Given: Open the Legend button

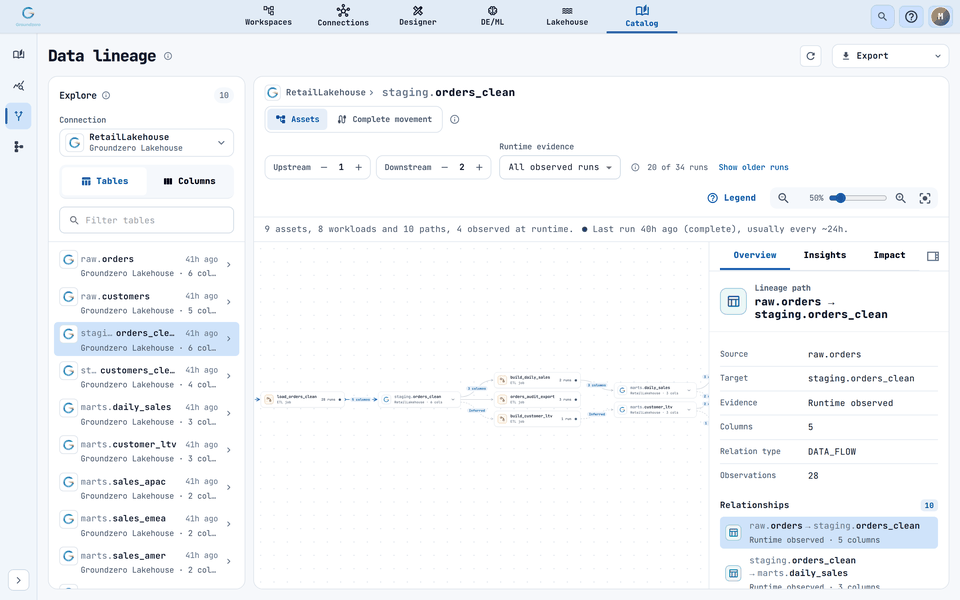Looking at the screenshot, I should click(x=731, y=198).
